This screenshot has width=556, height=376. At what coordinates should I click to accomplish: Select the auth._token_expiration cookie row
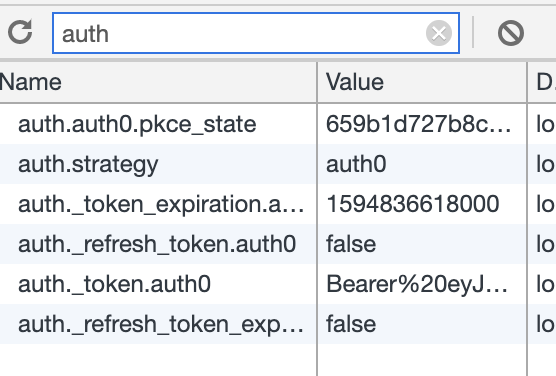point(278,204)
